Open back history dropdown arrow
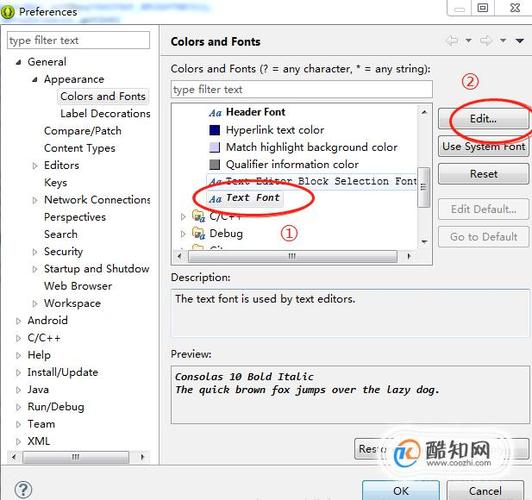 (469, 41)
